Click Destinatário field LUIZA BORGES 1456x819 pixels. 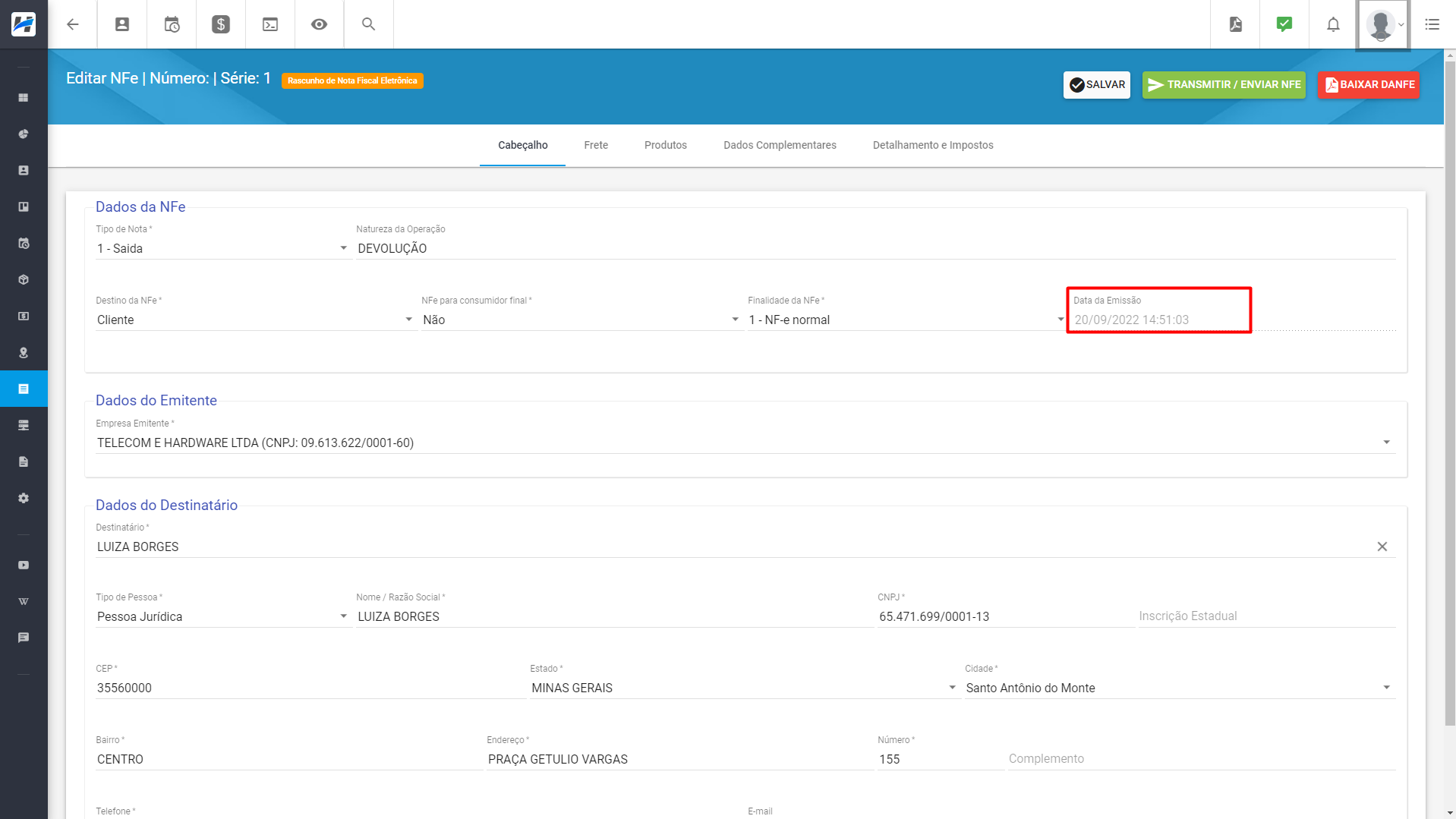coord(733,547)
